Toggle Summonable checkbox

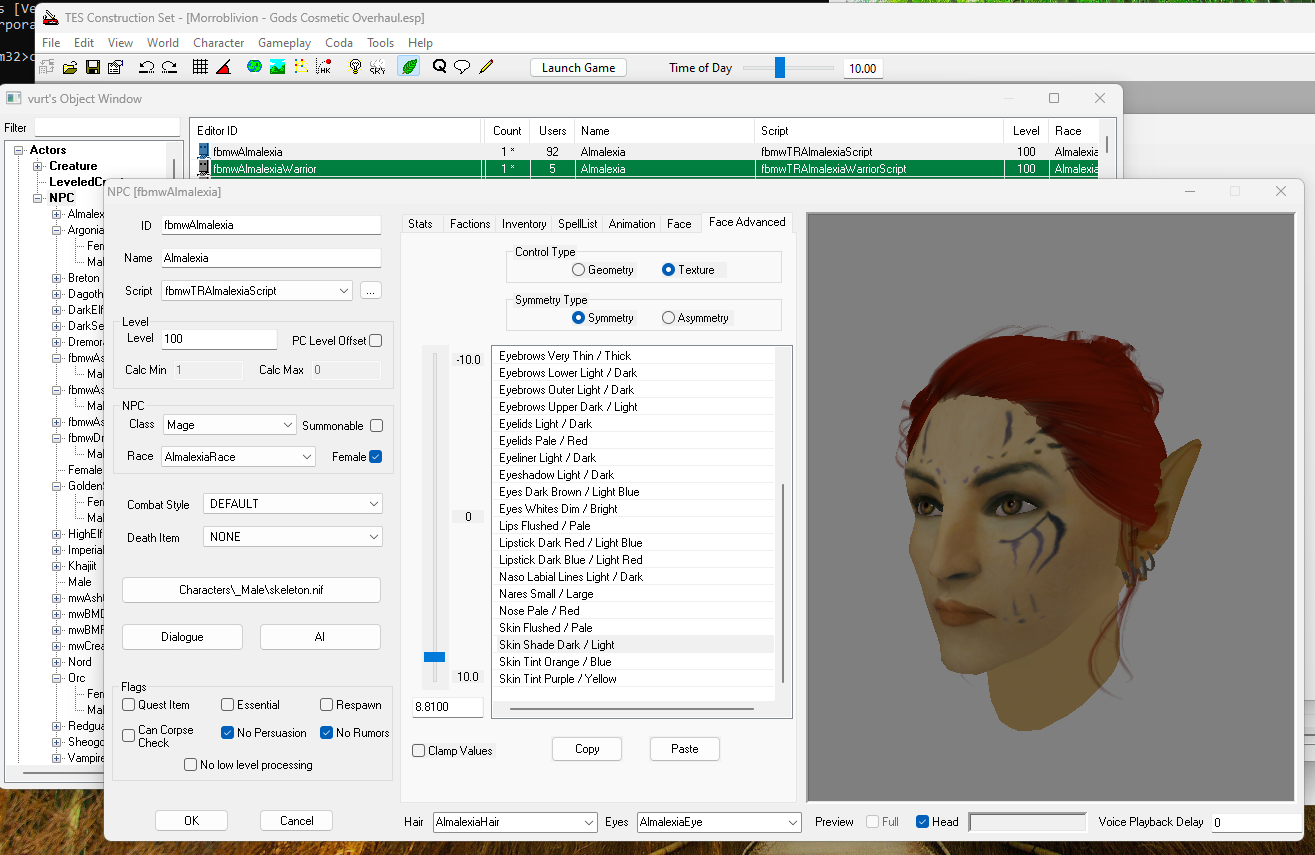point(376,425)
